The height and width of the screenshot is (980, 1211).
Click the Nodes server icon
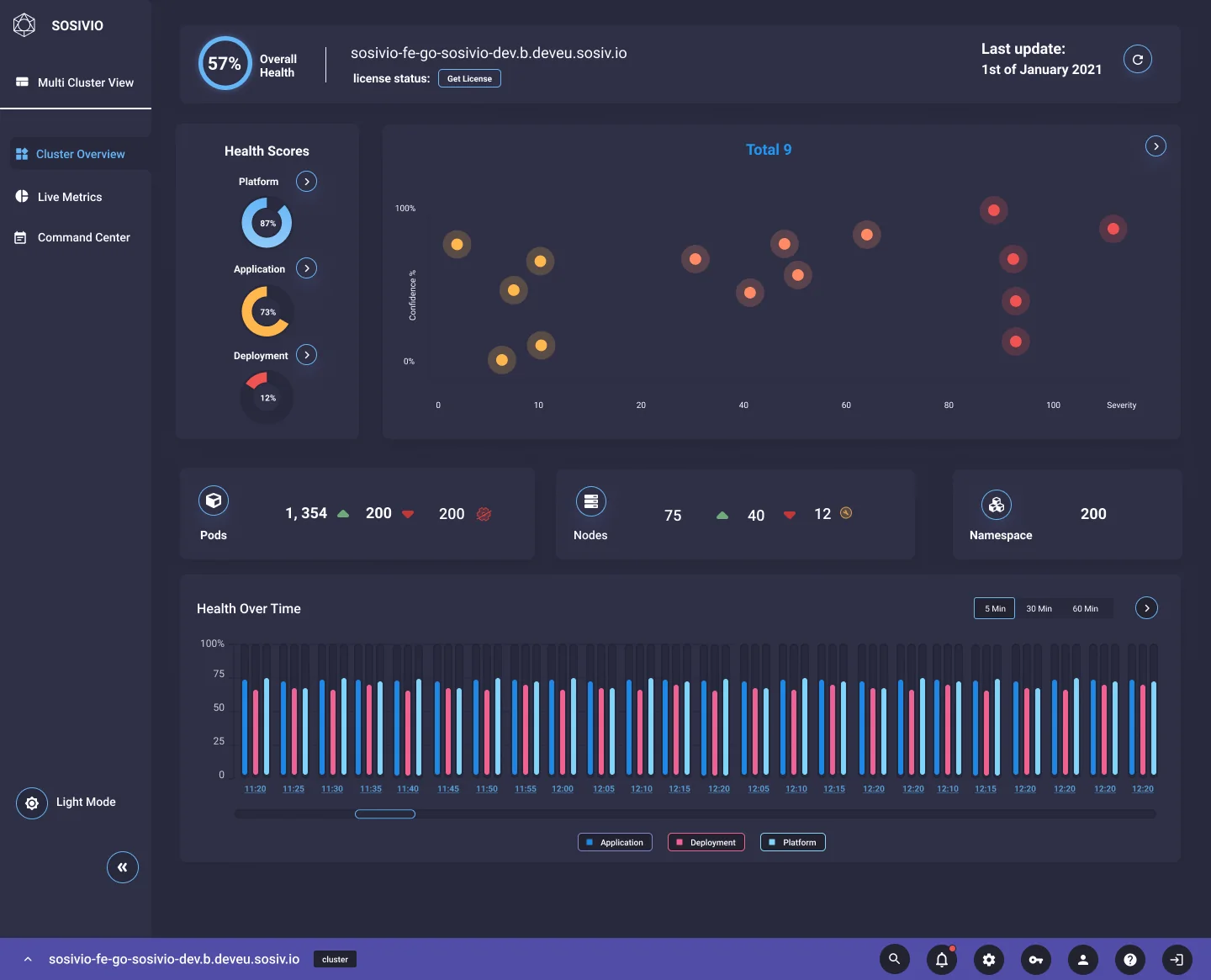591,501
